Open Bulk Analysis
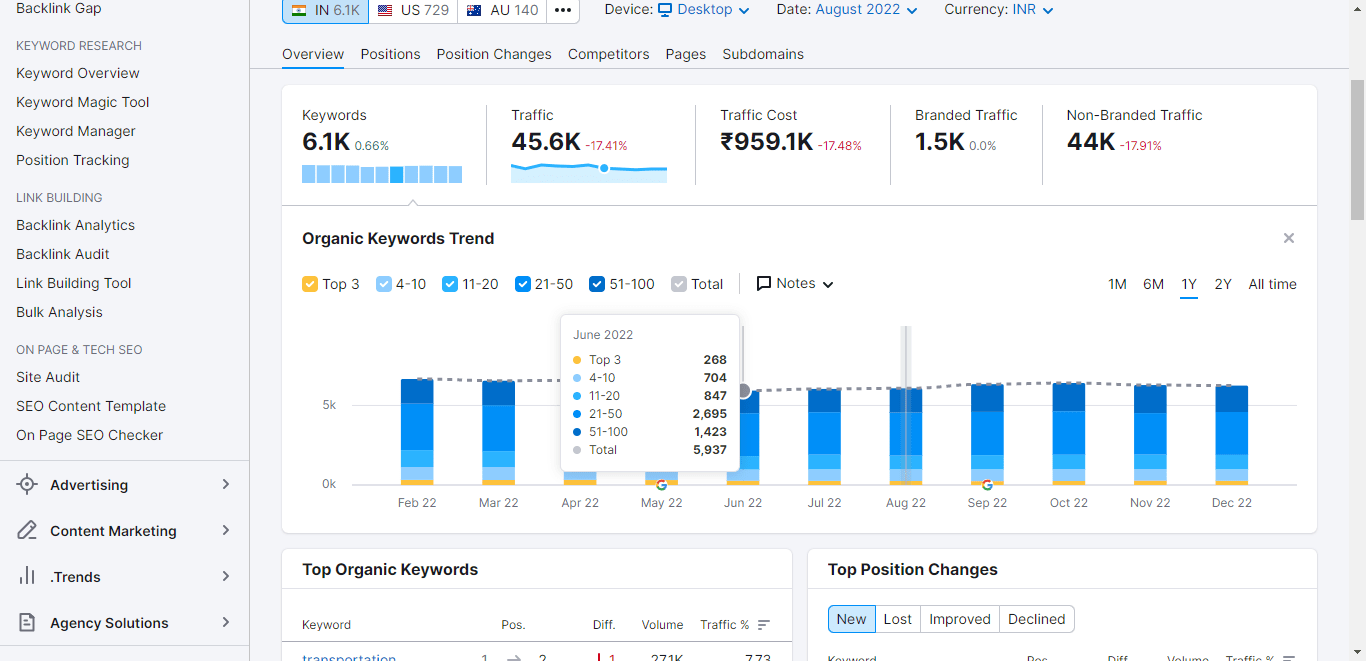The image size is (1366, 661). (x=60, y=312)
